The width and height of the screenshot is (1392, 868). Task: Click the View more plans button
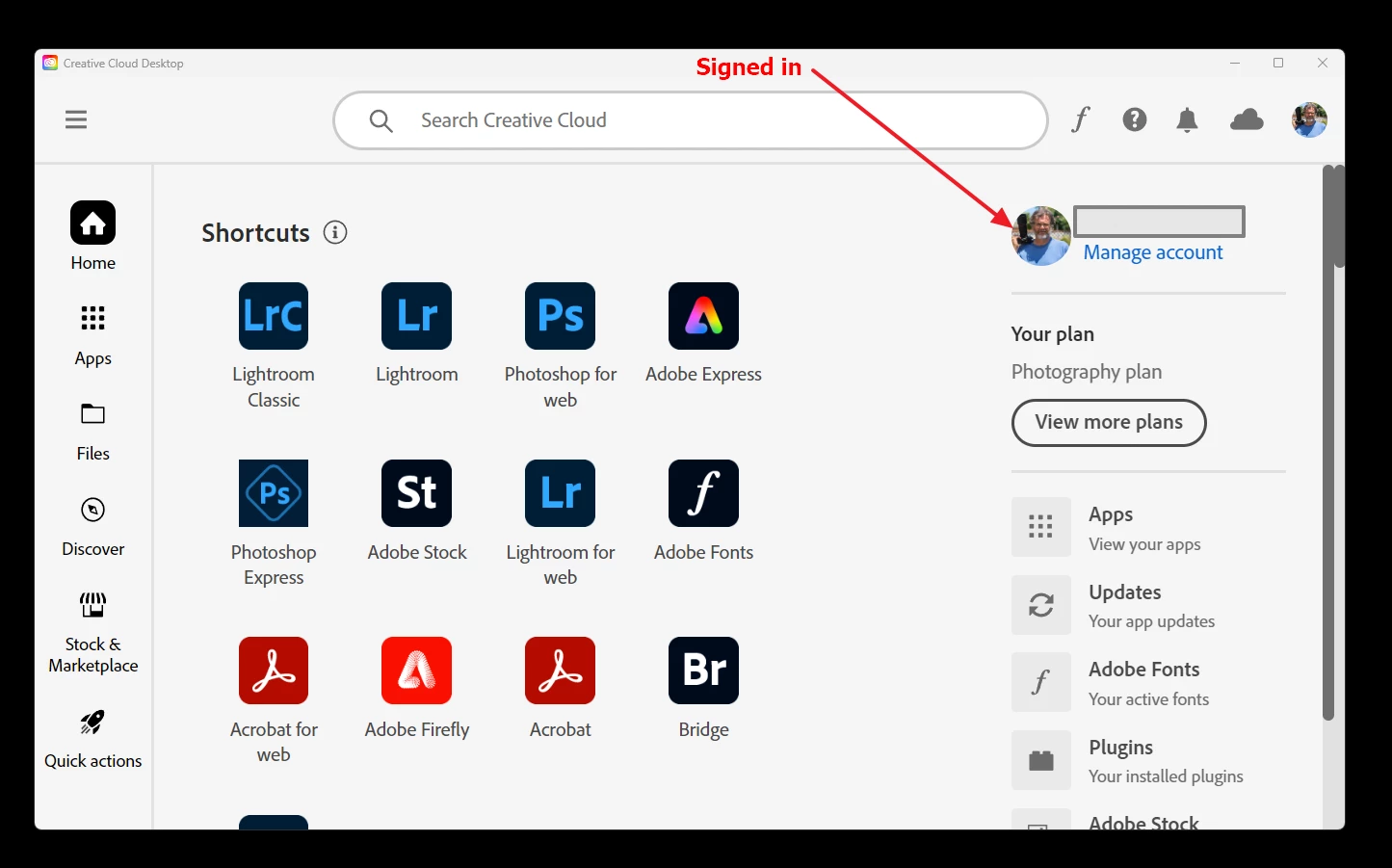tap(1109, 423)
